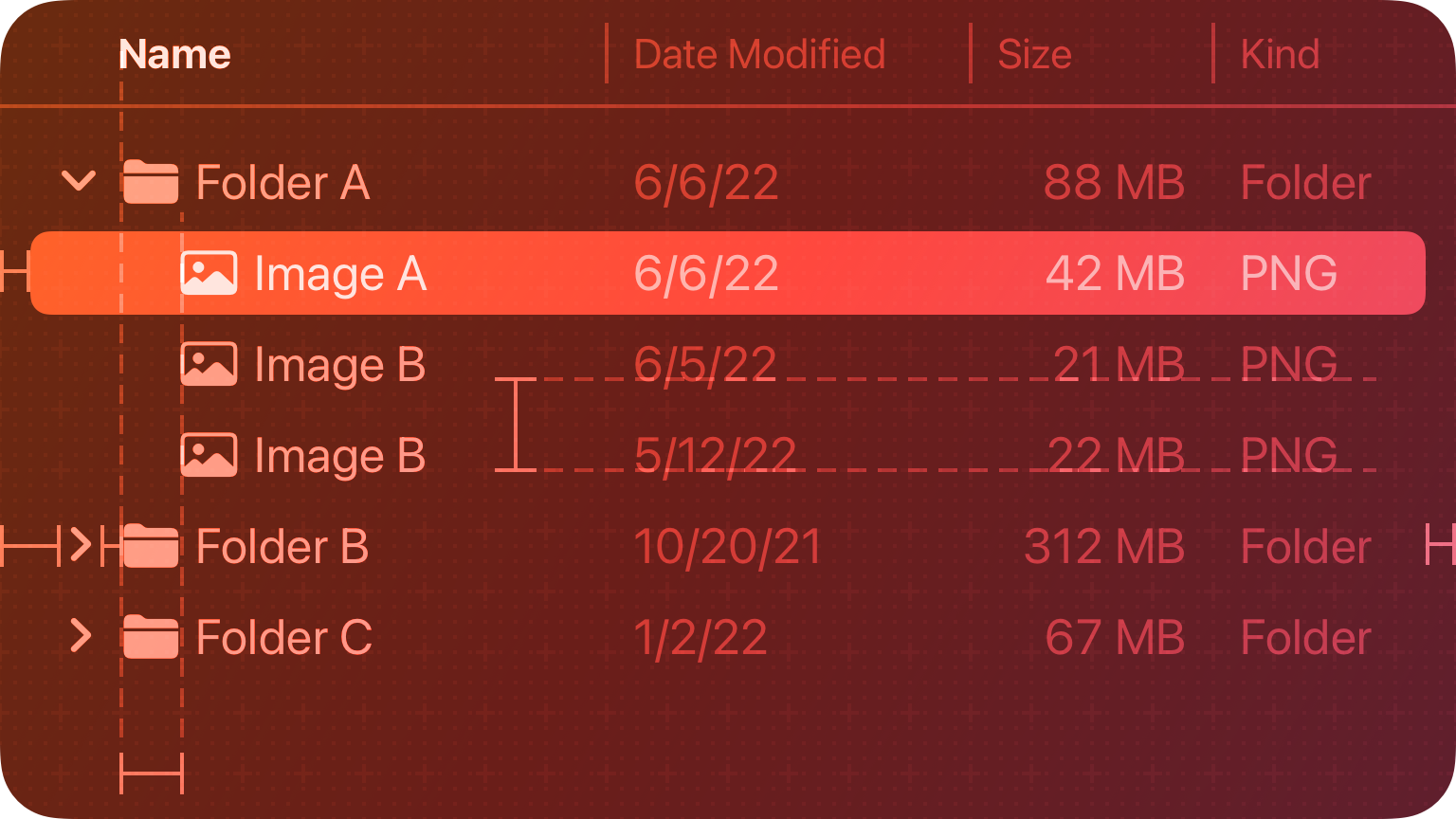Click the Image A picture icon
1456x819 pixels.
(x=209, y=273)
